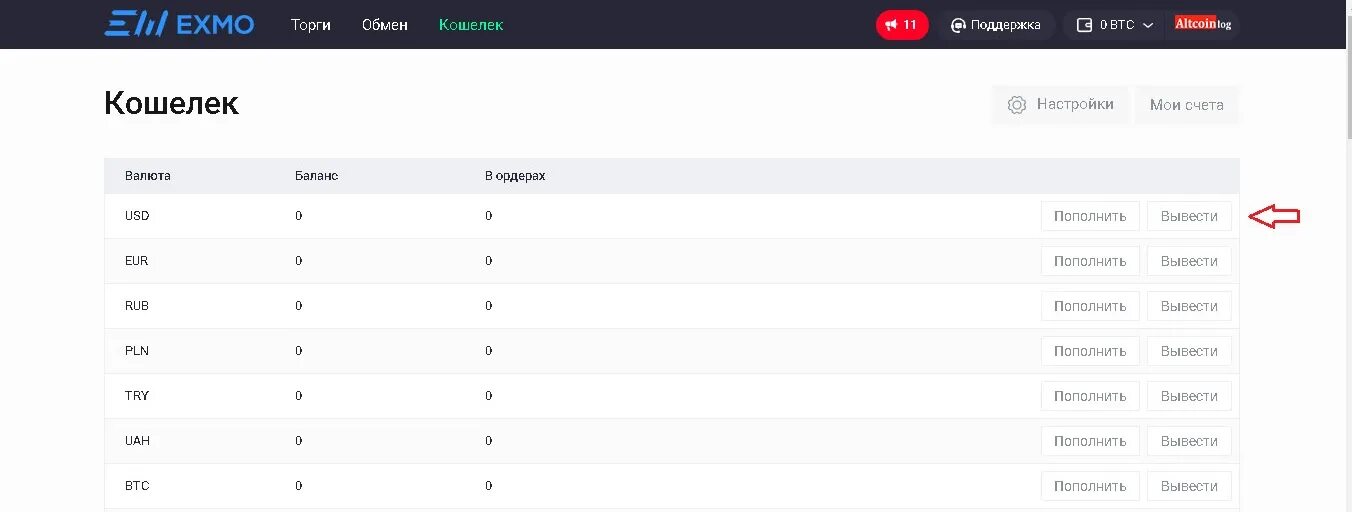This screenshot has height=512, width=1352.
Task: Click Вывести for RUB
Action: tap(1189, 306)
